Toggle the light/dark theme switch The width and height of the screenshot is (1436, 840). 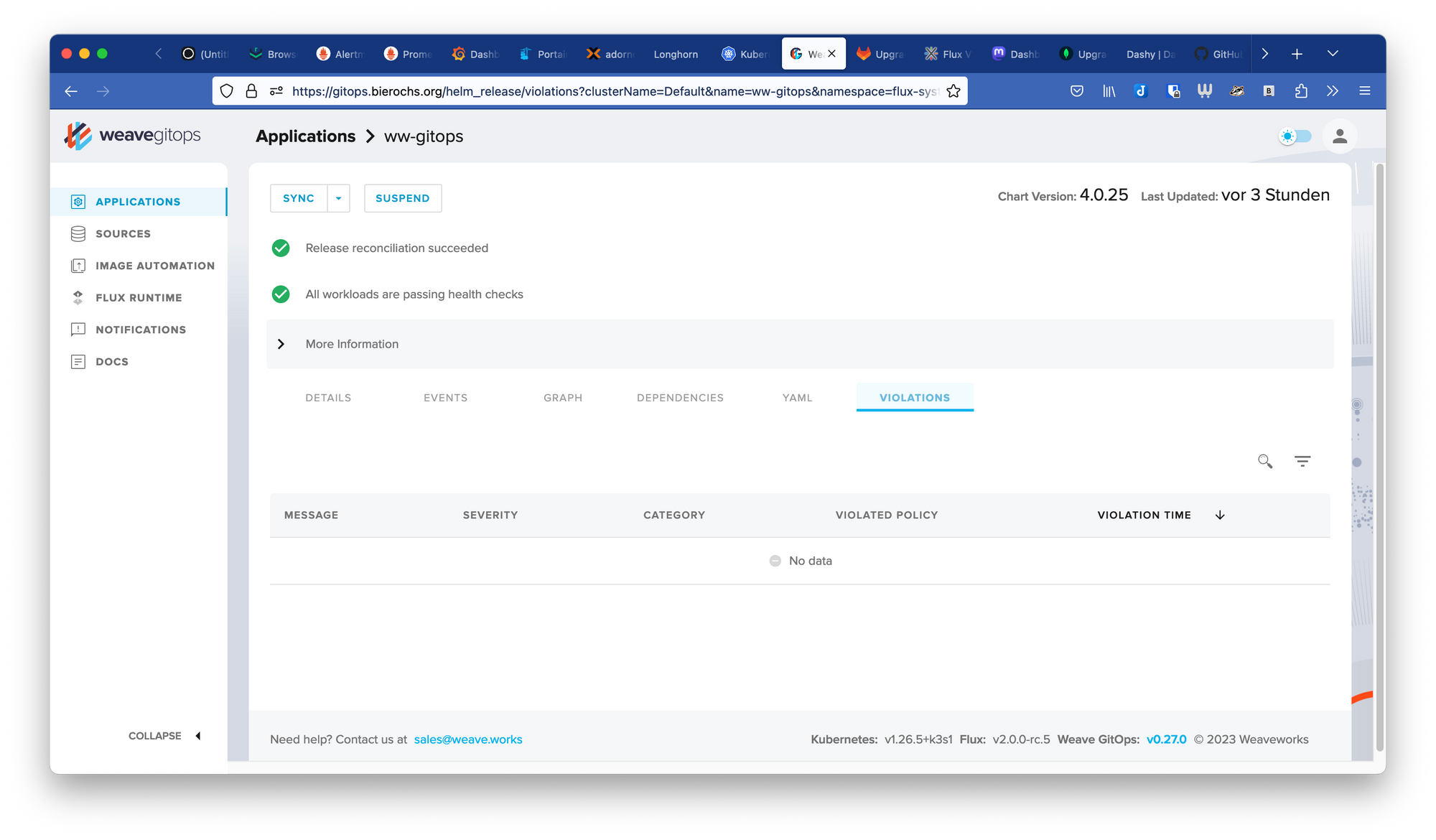tap(1295, 136)
